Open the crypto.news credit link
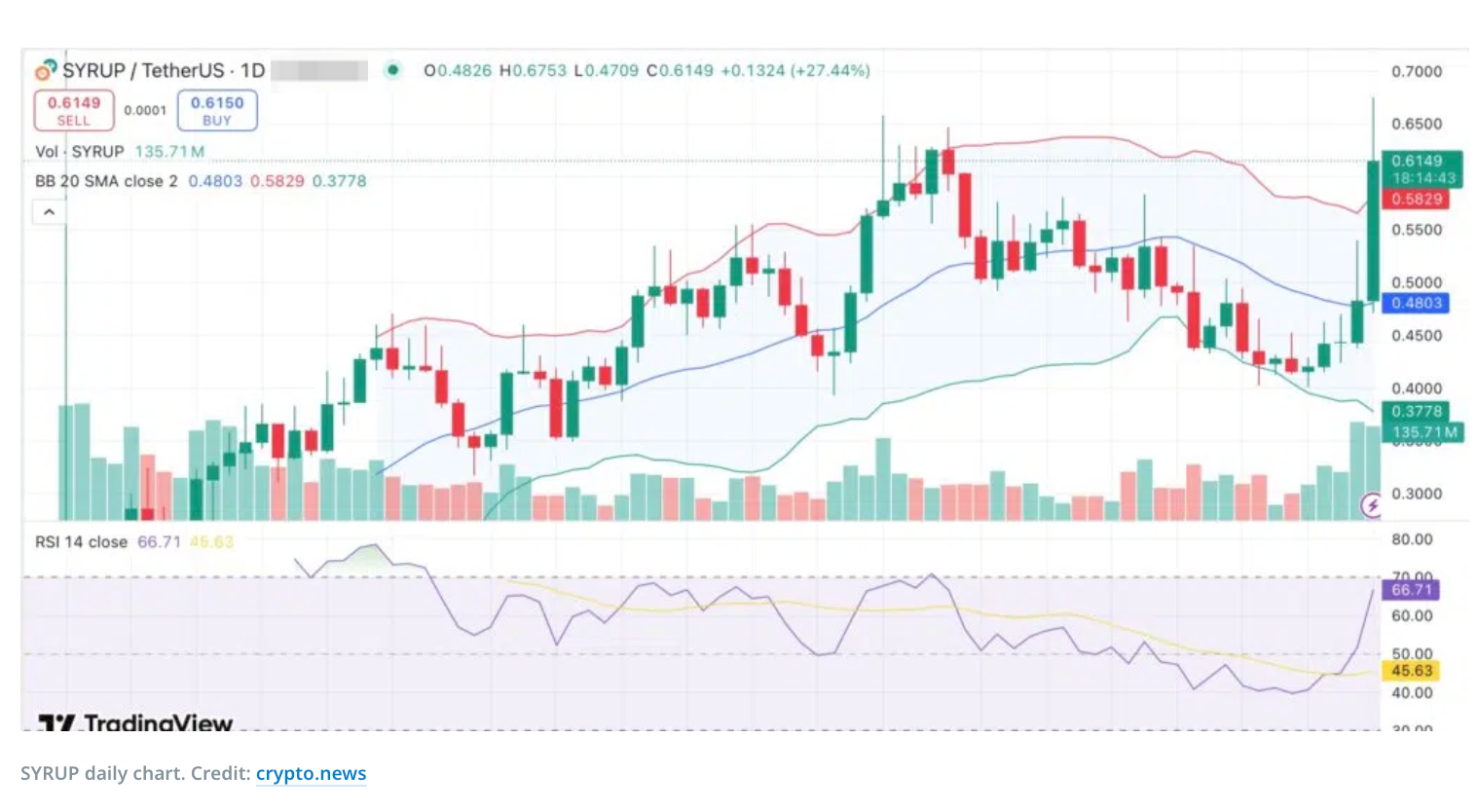The image size is (1478, 812). tap(311, 773)
